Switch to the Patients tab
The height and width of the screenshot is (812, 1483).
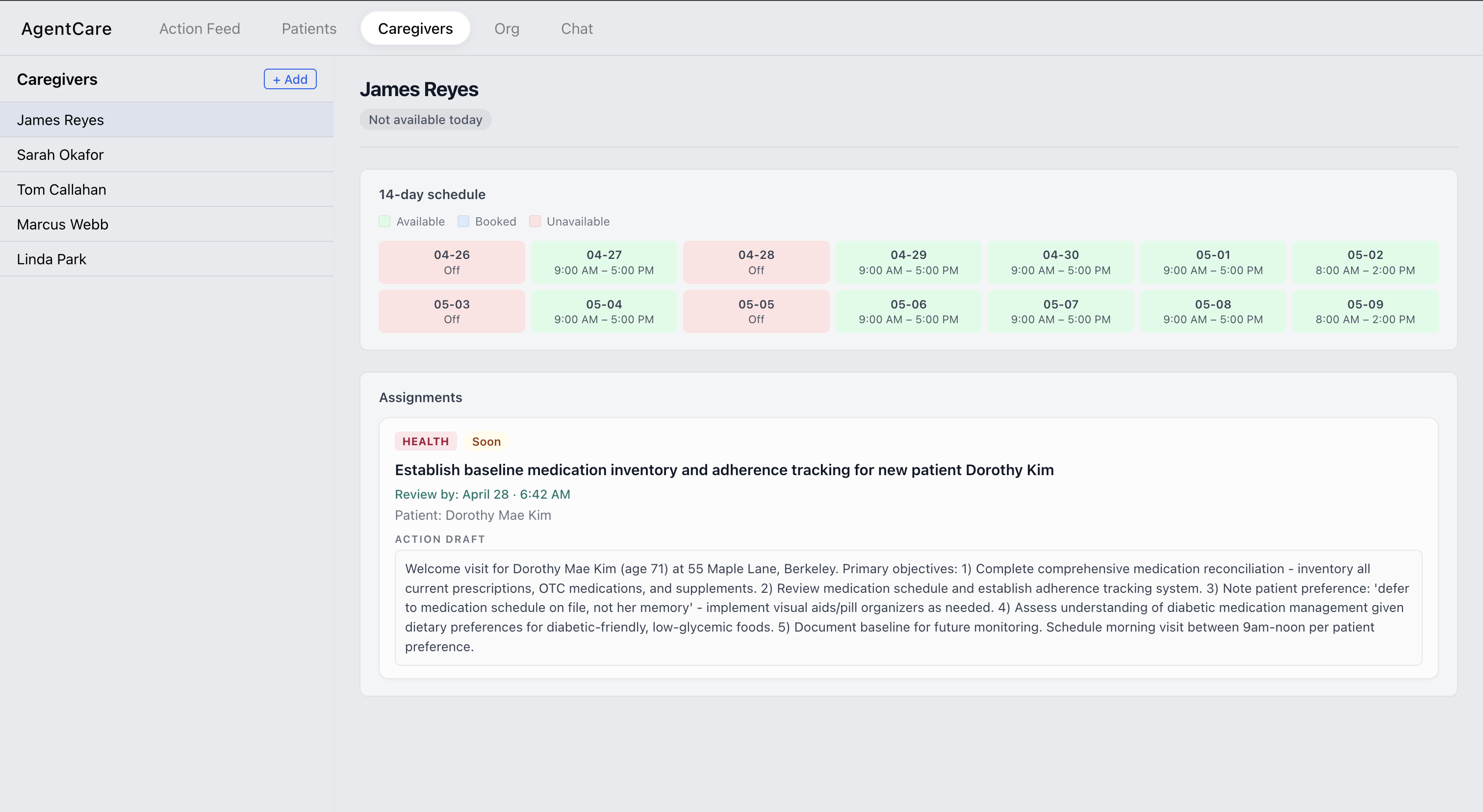pos(308,29)
